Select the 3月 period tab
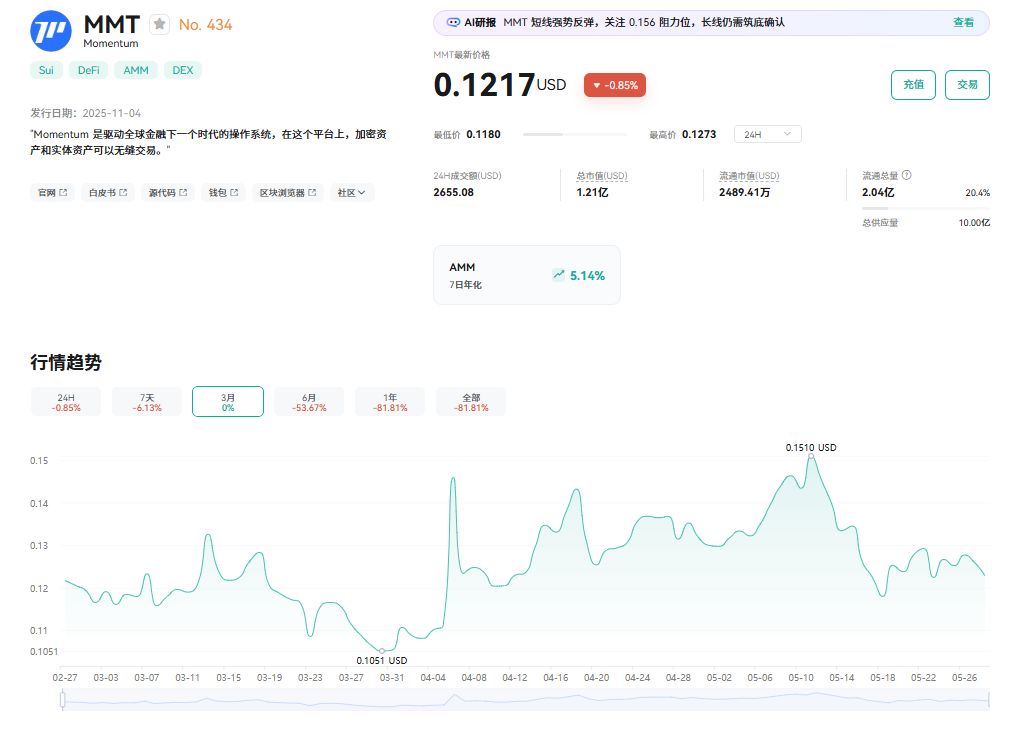This screenshot has height=730, width=1014. pos(228,402)
